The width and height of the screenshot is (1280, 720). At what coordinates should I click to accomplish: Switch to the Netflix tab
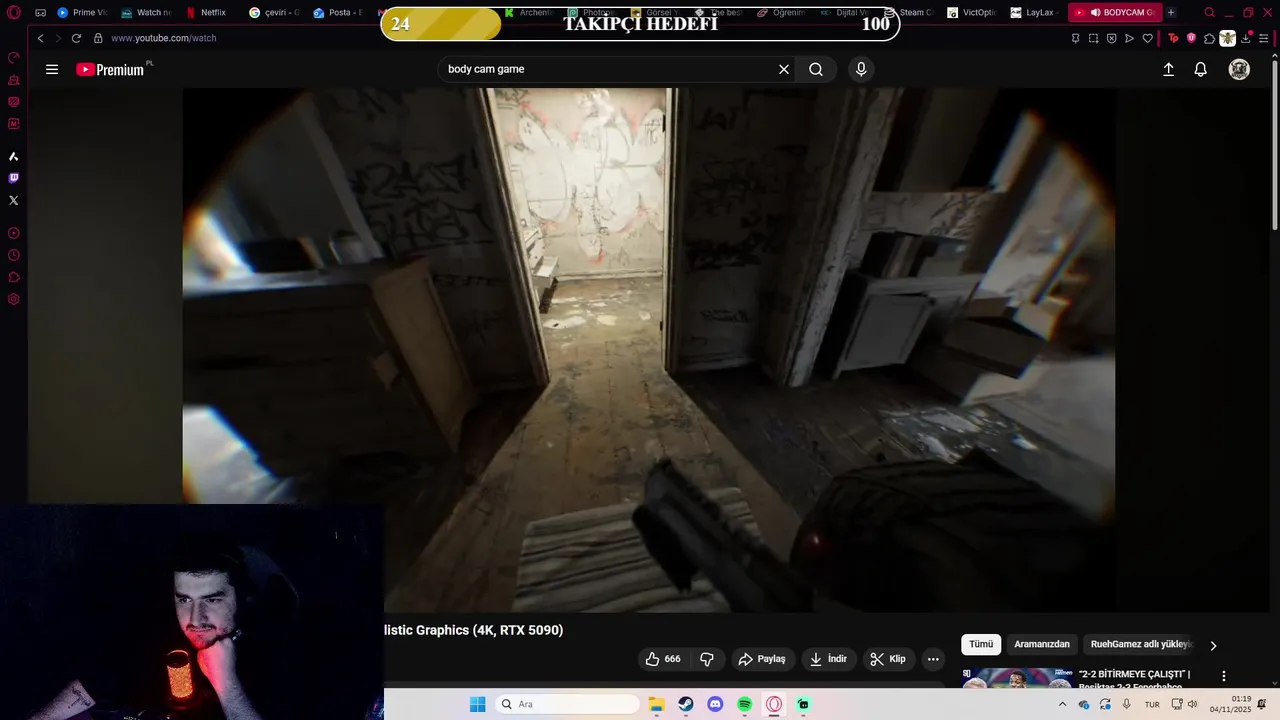[x=208, y=13]
